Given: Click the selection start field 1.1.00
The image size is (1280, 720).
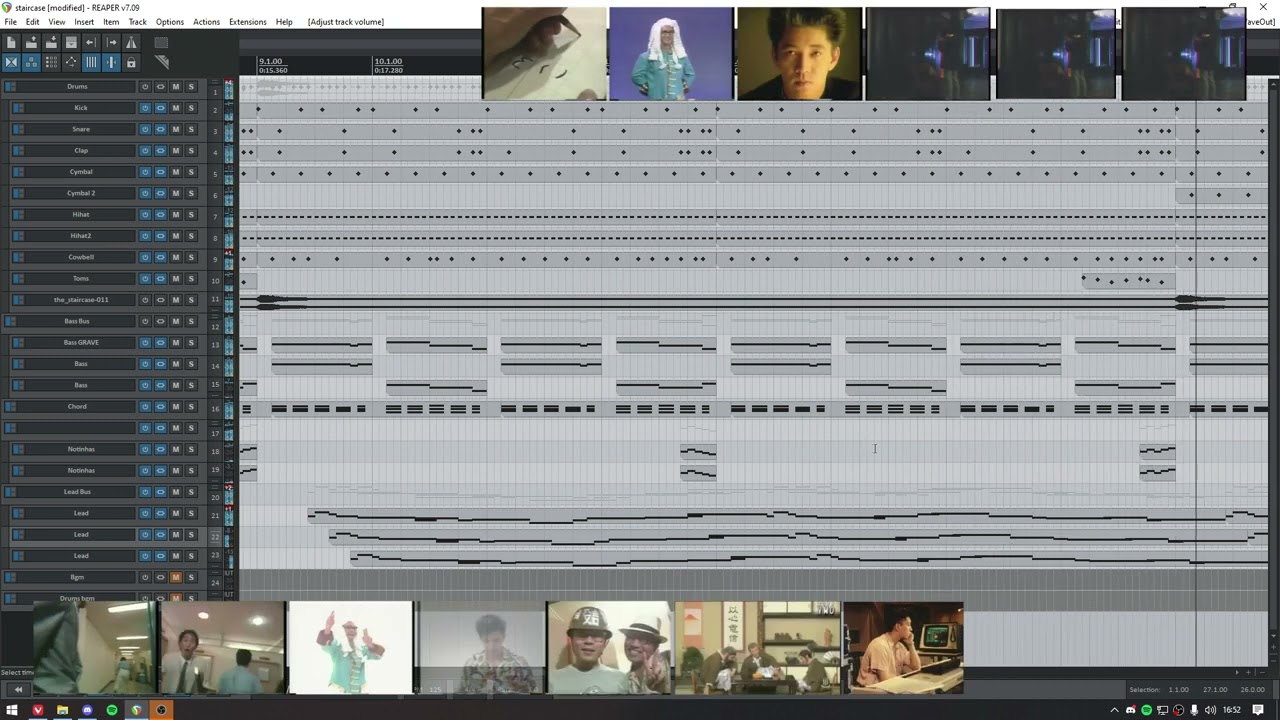Looking at the screenshot, I should tap(1179, 690).
